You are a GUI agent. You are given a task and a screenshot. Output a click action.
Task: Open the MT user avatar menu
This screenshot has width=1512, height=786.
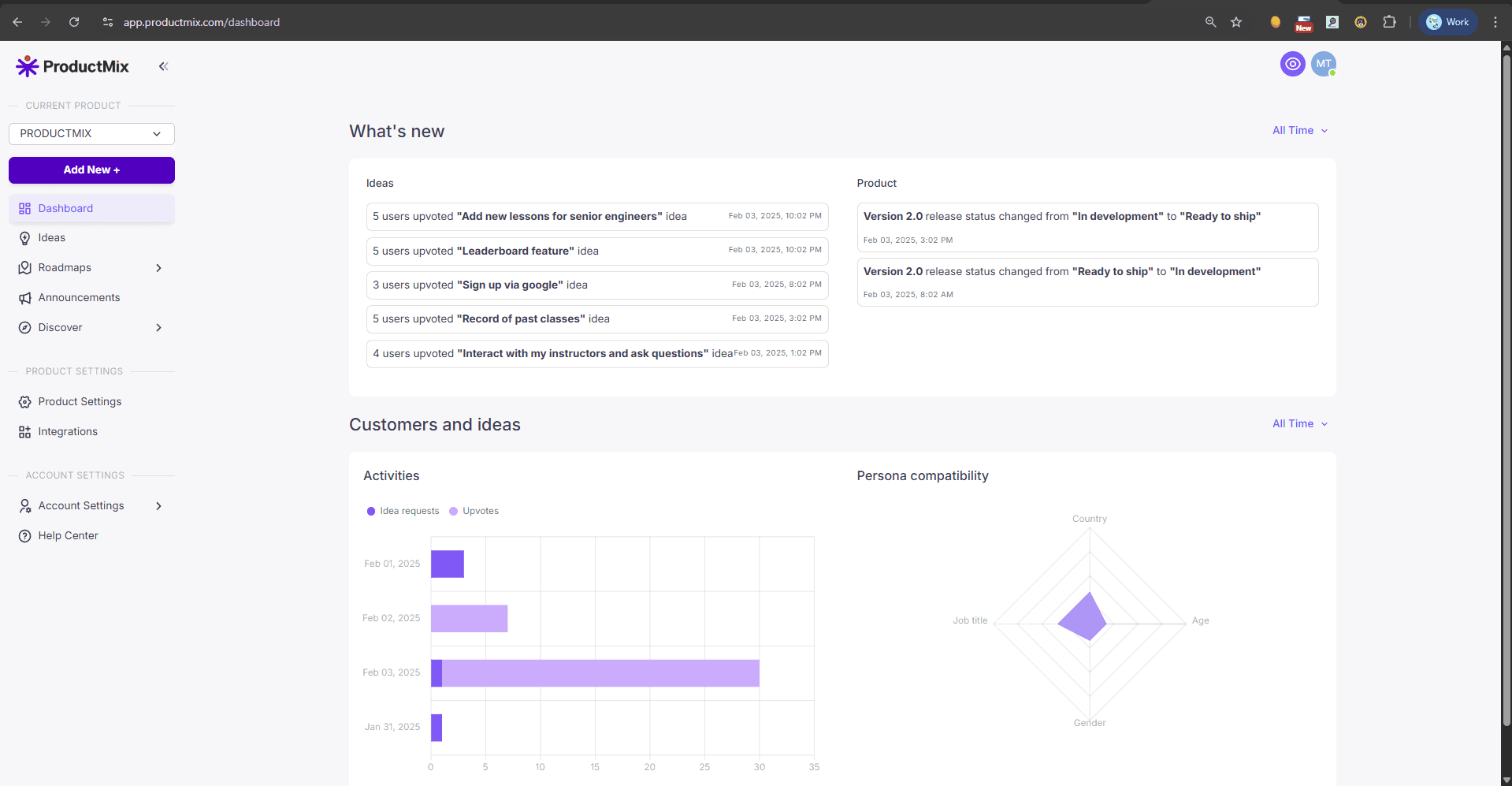(1323, 64)
